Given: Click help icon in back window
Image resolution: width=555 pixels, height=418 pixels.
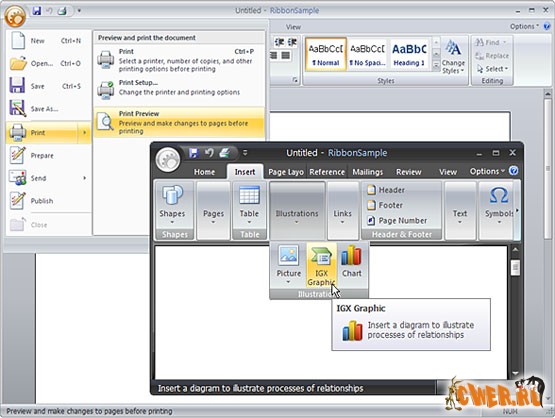Looking at the screenshot, I should click(547, 27).
